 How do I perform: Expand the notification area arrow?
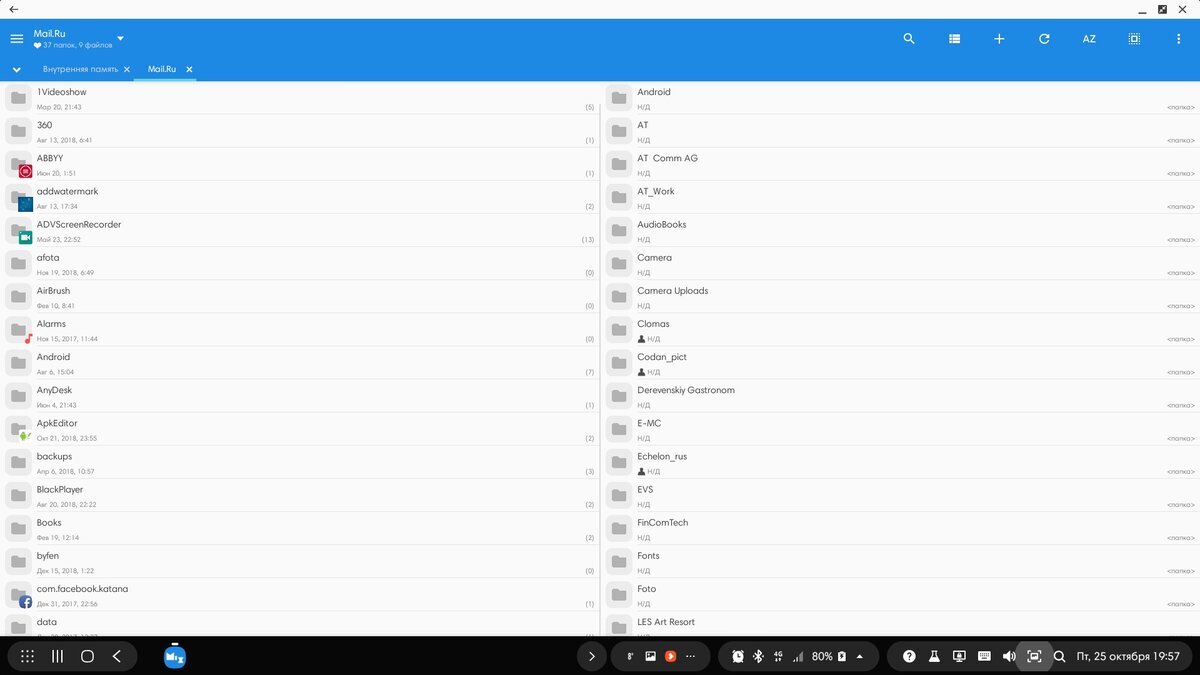592,656
